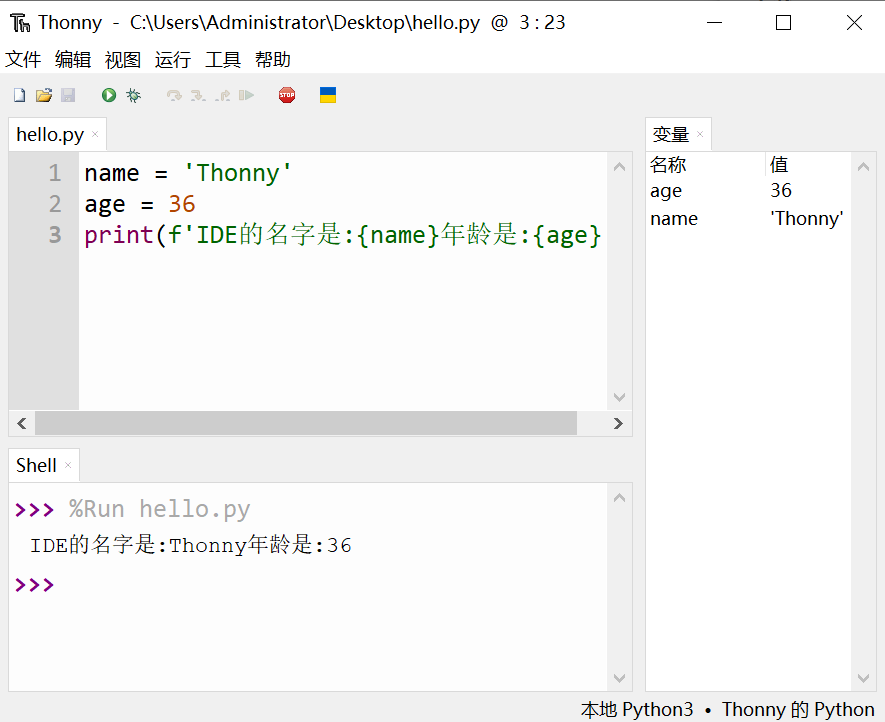Close the hello.py editor tab
Screen dimensions: 885x722
(95, 134)
